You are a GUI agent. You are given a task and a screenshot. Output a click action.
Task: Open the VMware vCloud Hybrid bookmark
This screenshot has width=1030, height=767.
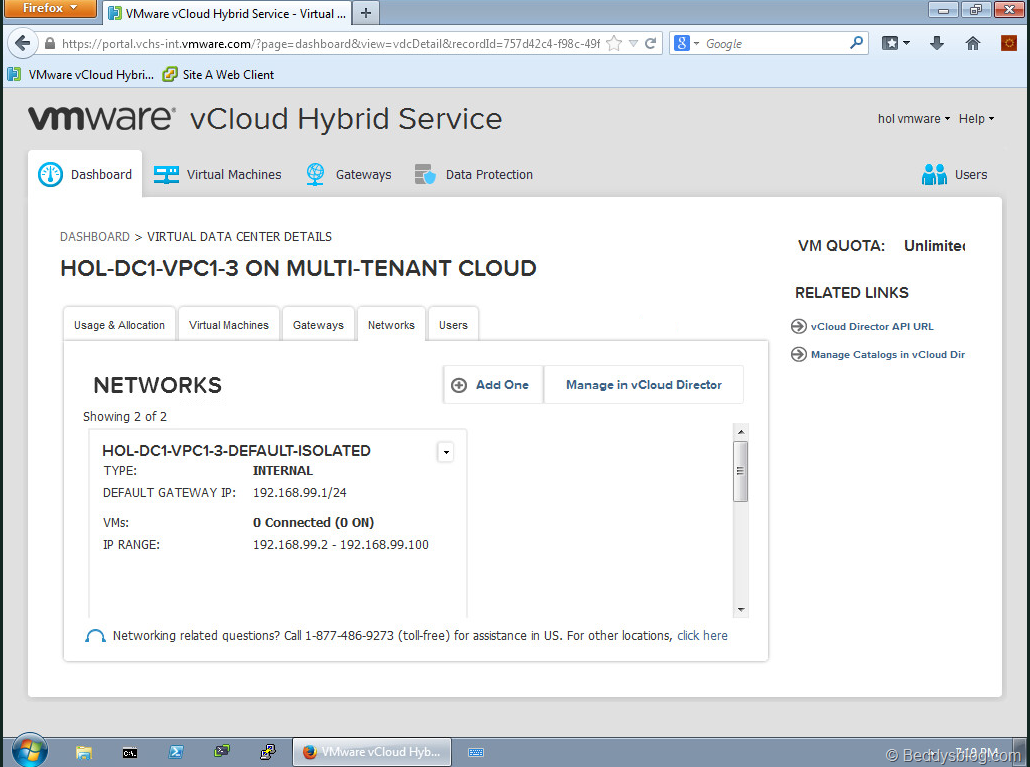(x=81, y=75)
